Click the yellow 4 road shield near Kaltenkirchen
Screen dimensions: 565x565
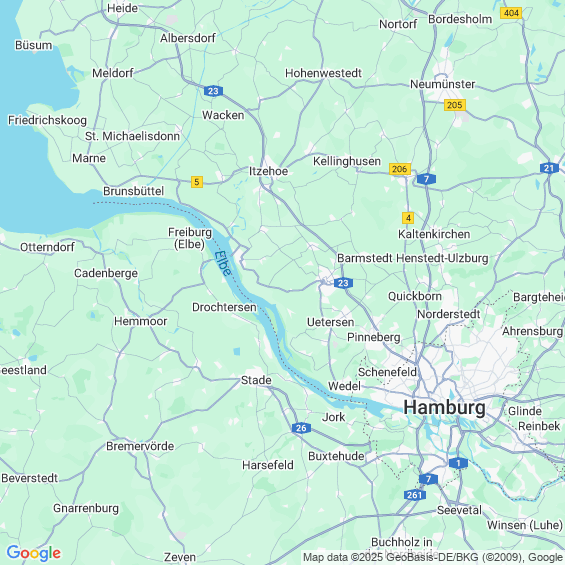(x=408, y=218)
